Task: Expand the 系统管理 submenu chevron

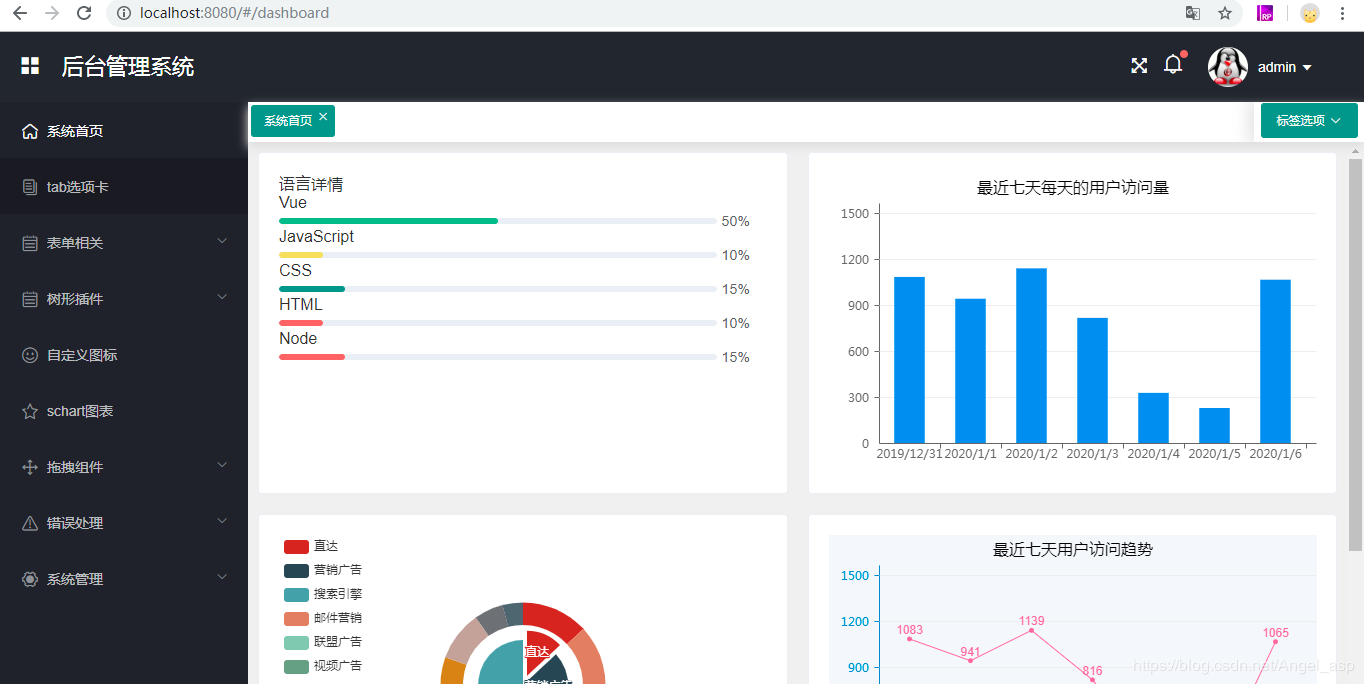Action: pyautogui.click(x=222, y=577)
